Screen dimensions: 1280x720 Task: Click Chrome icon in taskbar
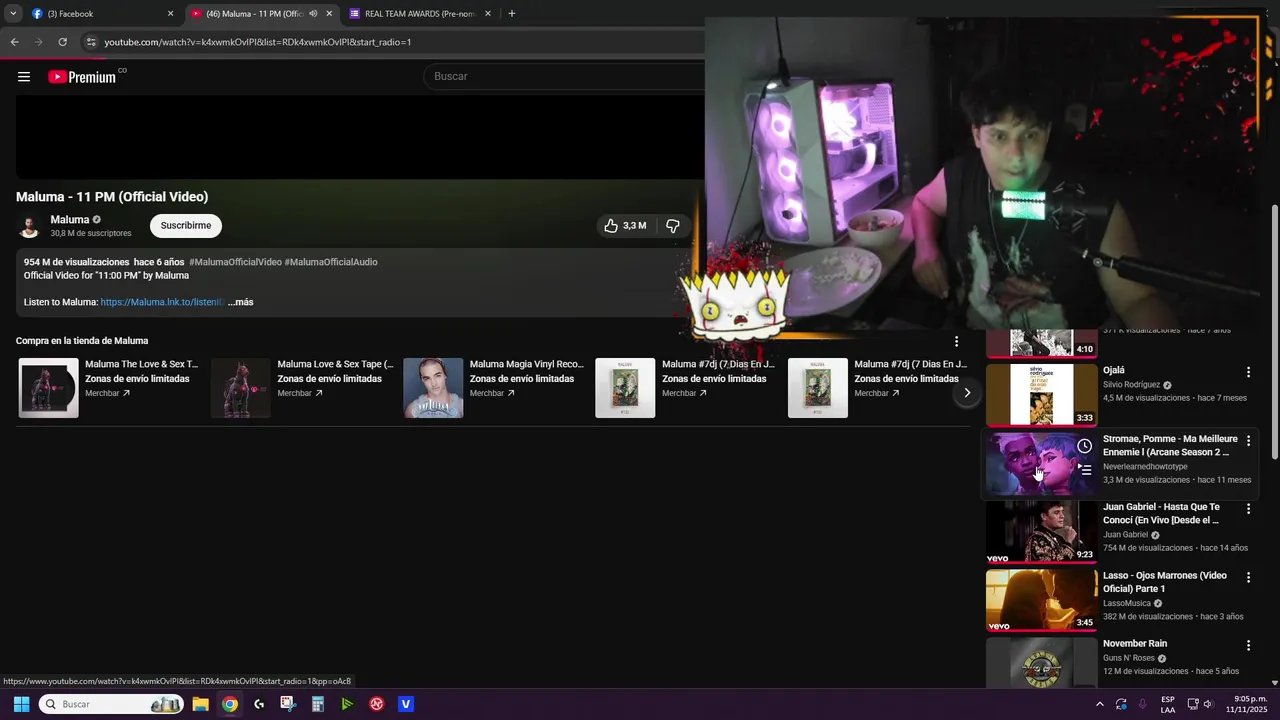[230, 704]
